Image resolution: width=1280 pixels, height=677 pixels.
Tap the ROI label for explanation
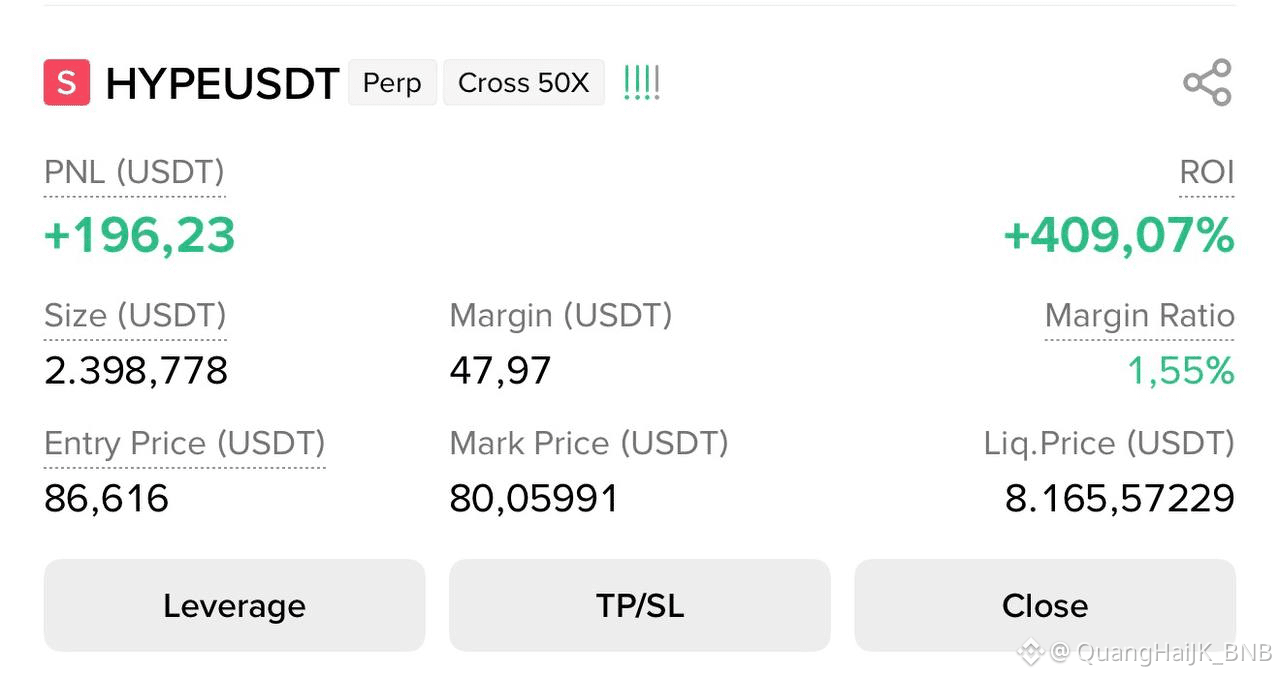tap(1207, 173)
